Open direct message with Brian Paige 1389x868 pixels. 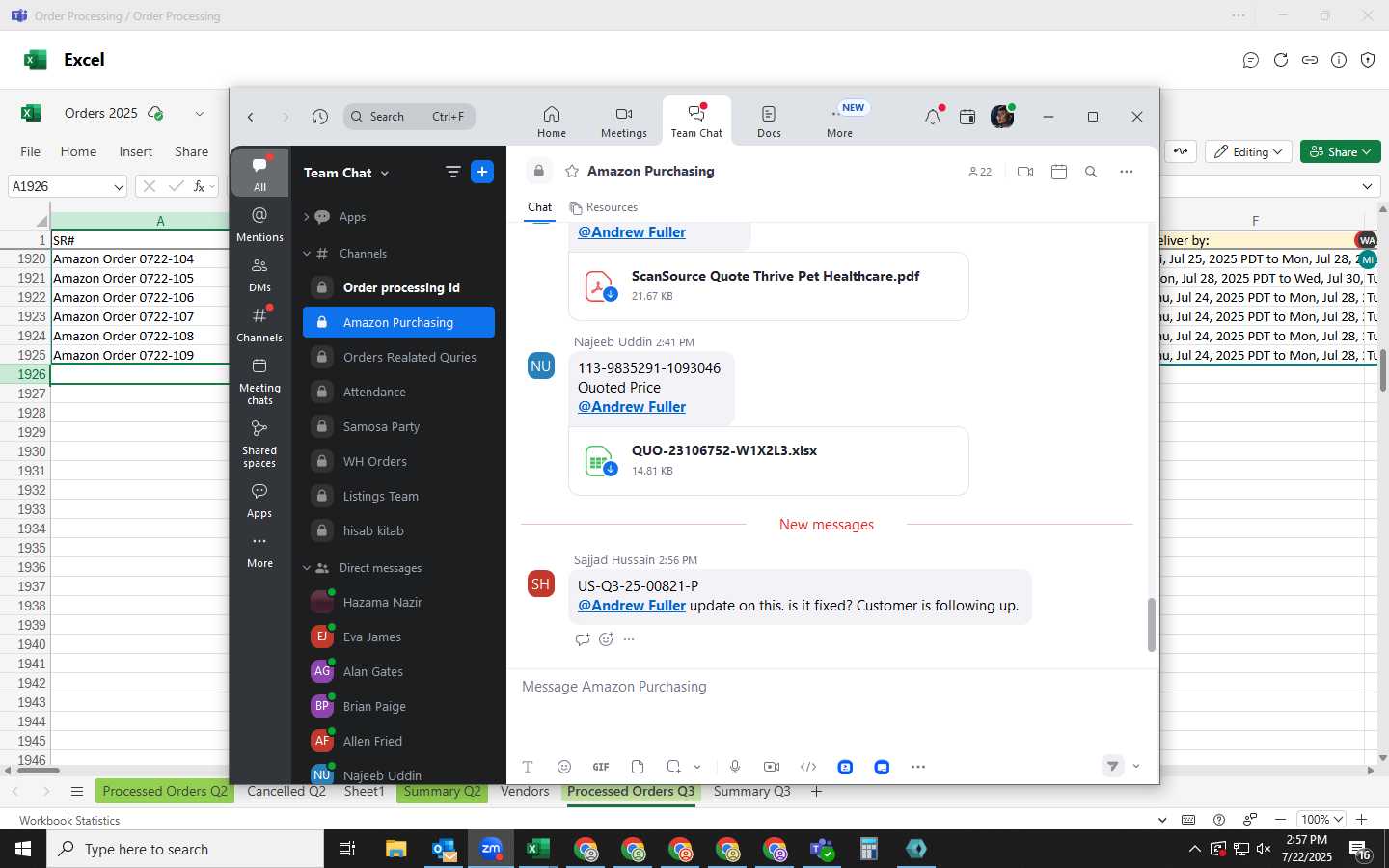point(398,706)
